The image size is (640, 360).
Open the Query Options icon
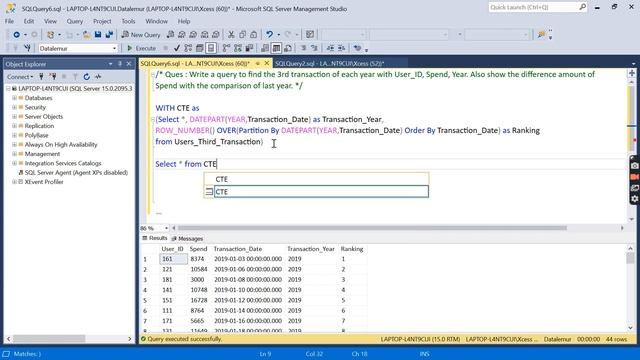[200, 48]
